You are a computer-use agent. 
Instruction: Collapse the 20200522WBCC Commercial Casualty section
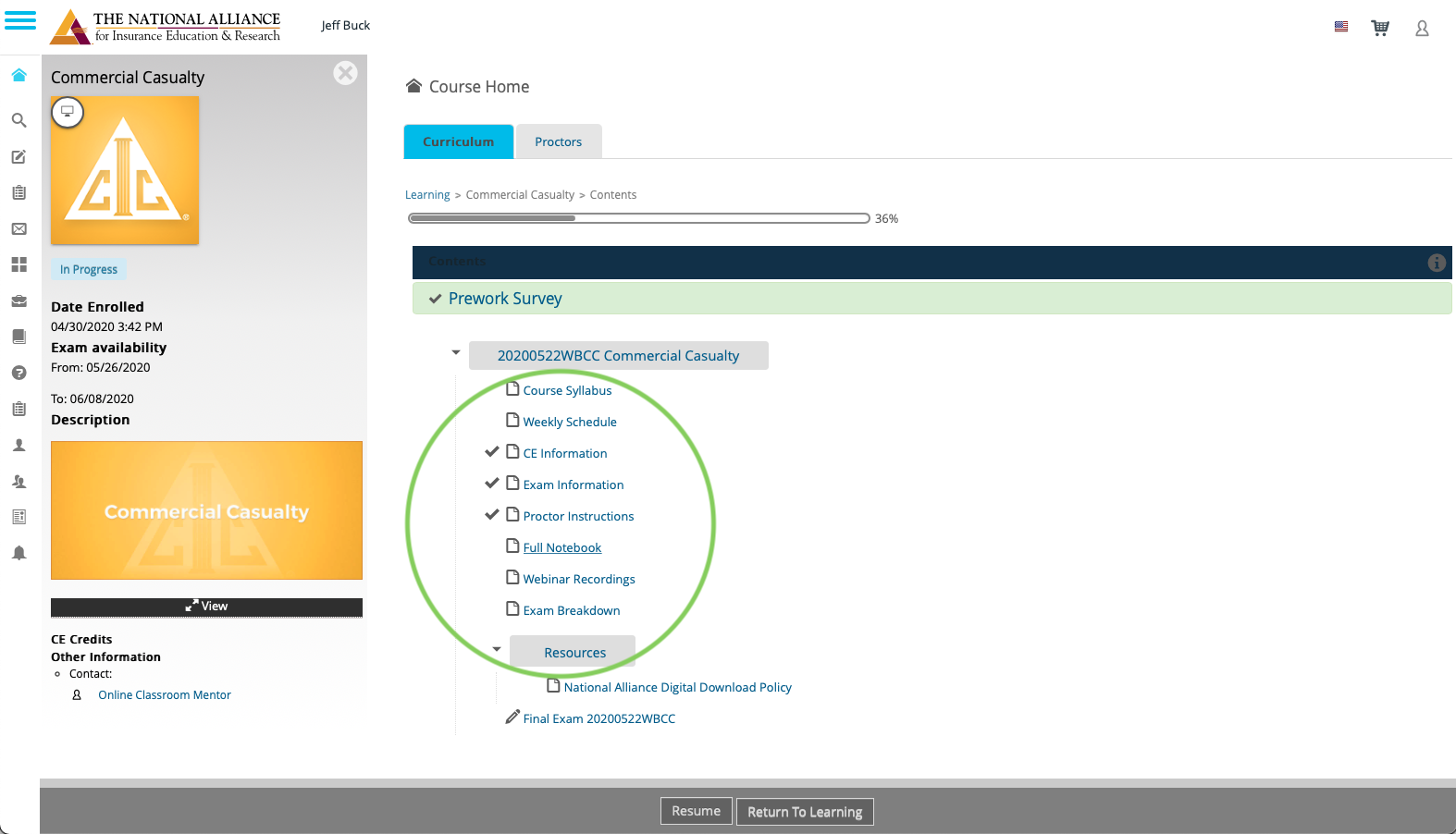click(456, 352)
